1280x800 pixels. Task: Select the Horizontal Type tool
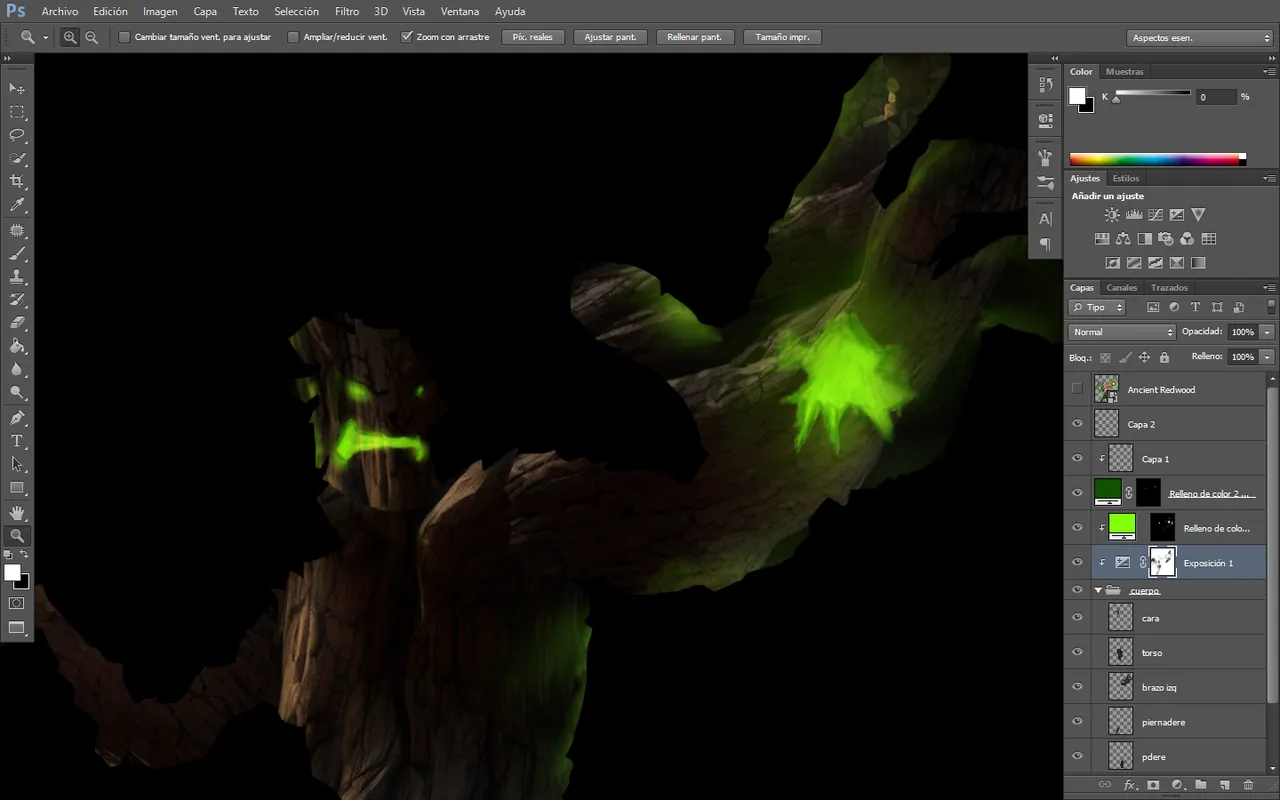(17, 441)
